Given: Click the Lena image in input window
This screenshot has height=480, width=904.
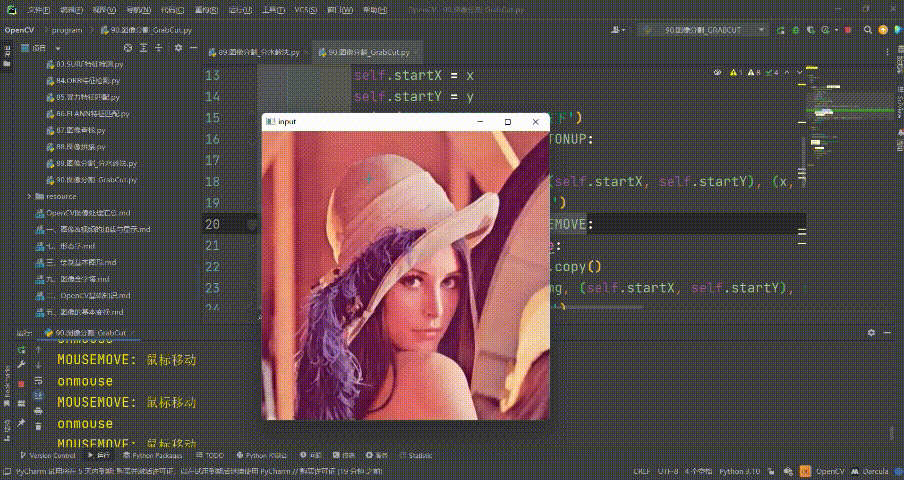Looking at the screenshot, I should click(405, 275).
